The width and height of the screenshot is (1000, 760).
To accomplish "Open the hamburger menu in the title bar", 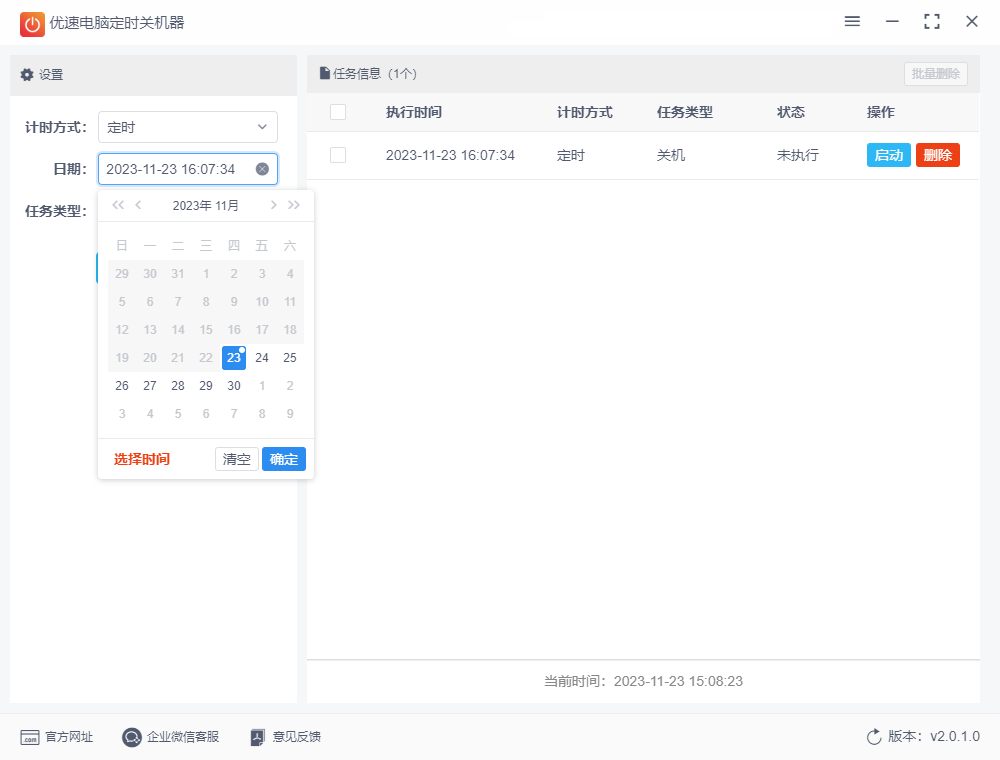I will [852, 21].
